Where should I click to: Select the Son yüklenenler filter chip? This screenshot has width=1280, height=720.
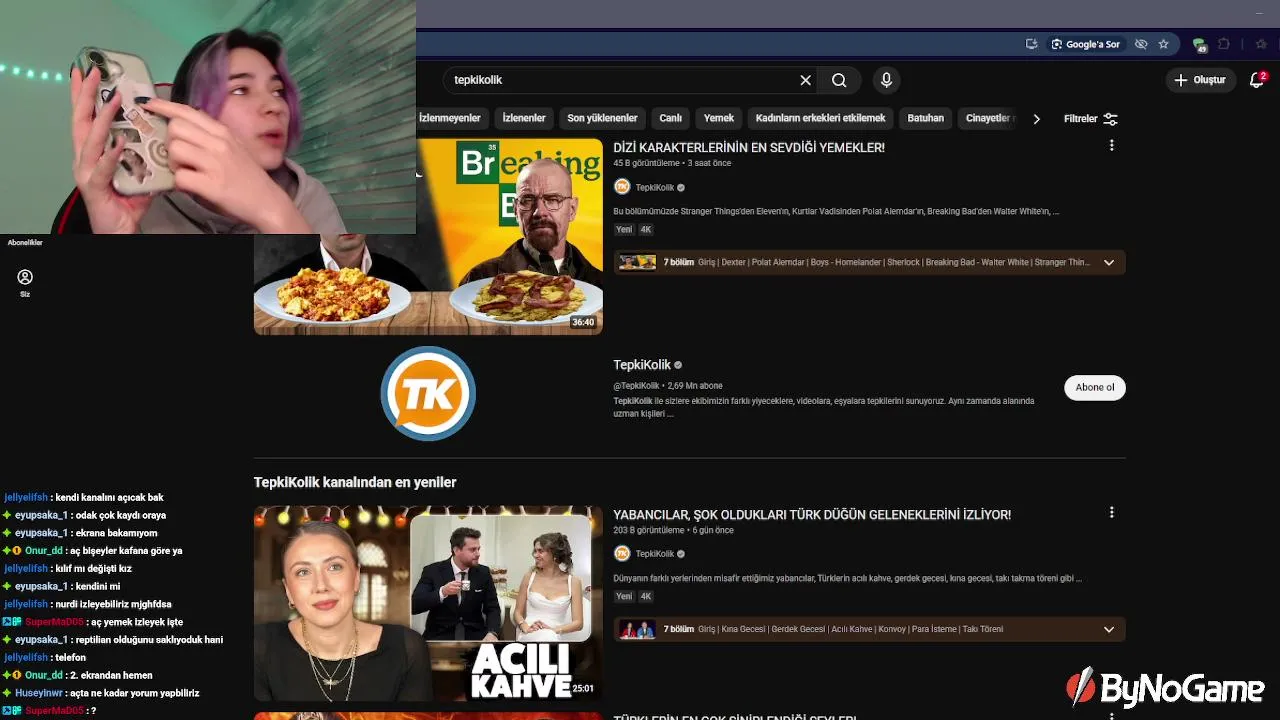click(602, 118)
